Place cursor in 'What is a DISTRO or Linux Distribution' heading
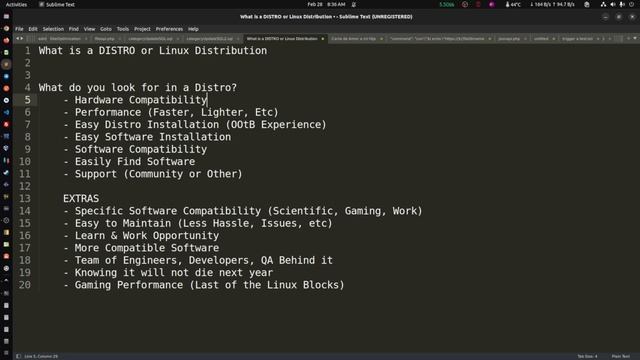Image resolution: width=640 pixels, height=360 pixels. pyautogui.click(x=153, y=51)
